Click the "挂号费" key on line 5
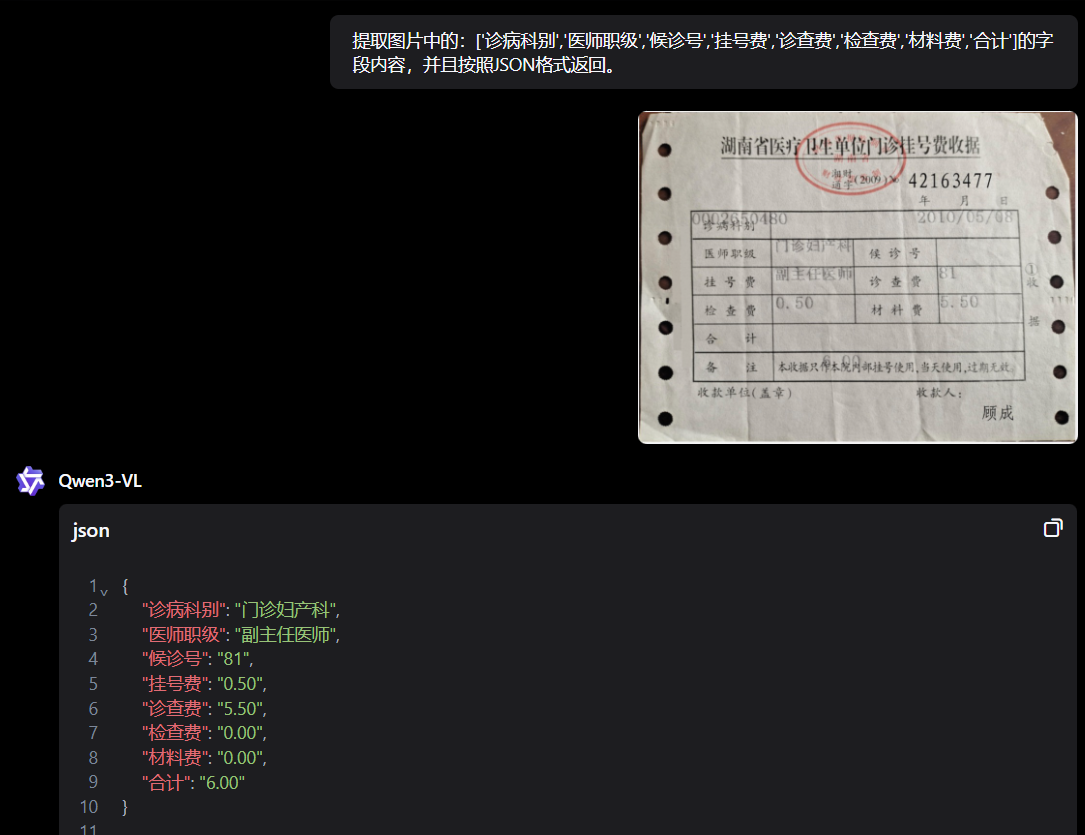 tap(174, 683)
